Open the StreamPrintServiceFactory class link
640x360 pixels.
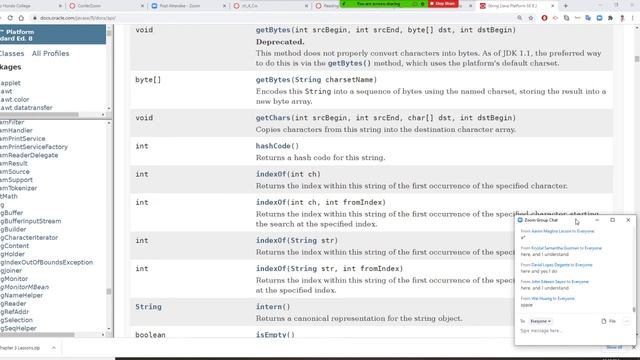point(34,147)
